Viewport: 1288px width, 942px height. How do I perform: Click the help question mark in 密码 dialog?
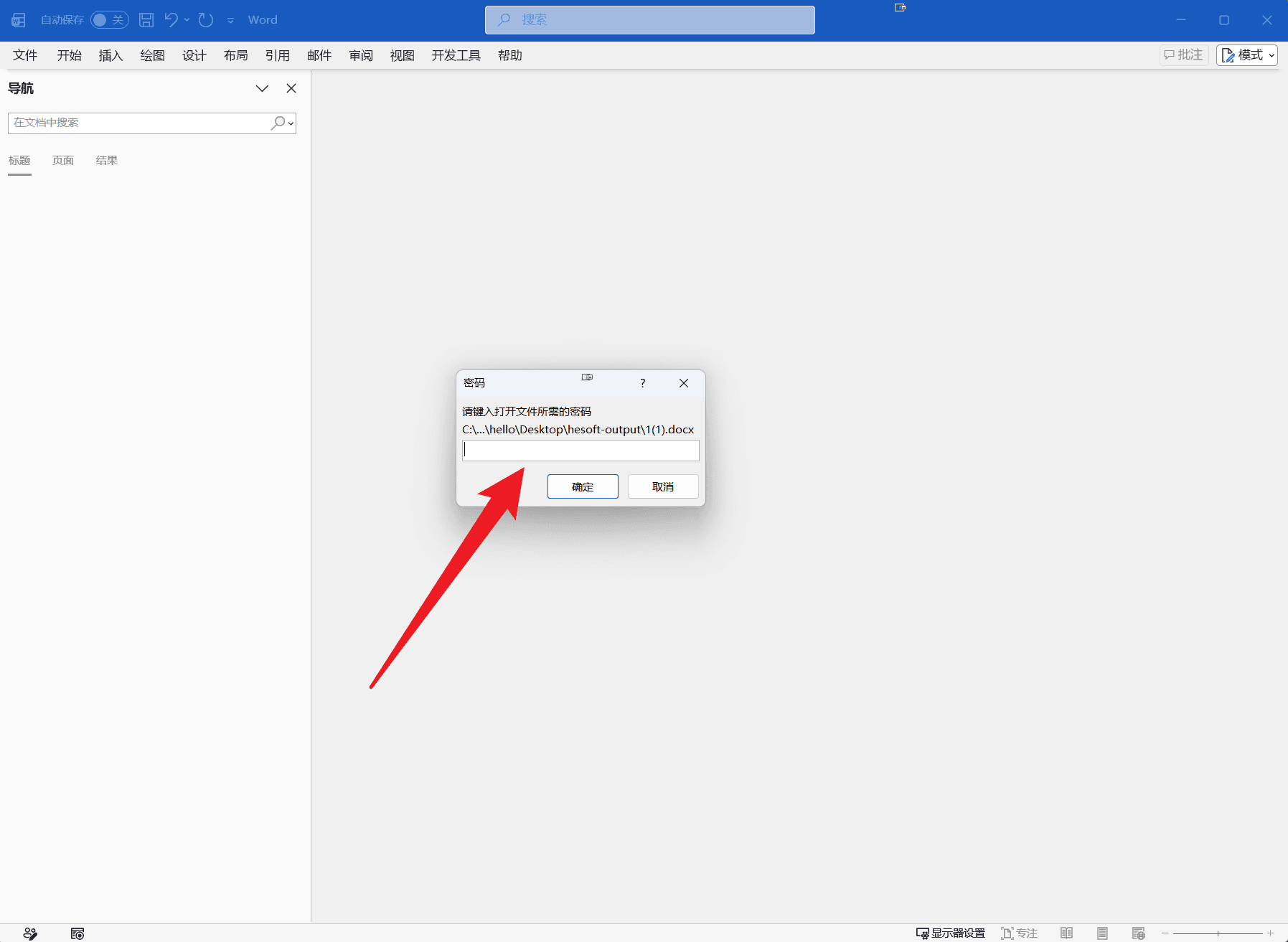[x=643, y=383]
